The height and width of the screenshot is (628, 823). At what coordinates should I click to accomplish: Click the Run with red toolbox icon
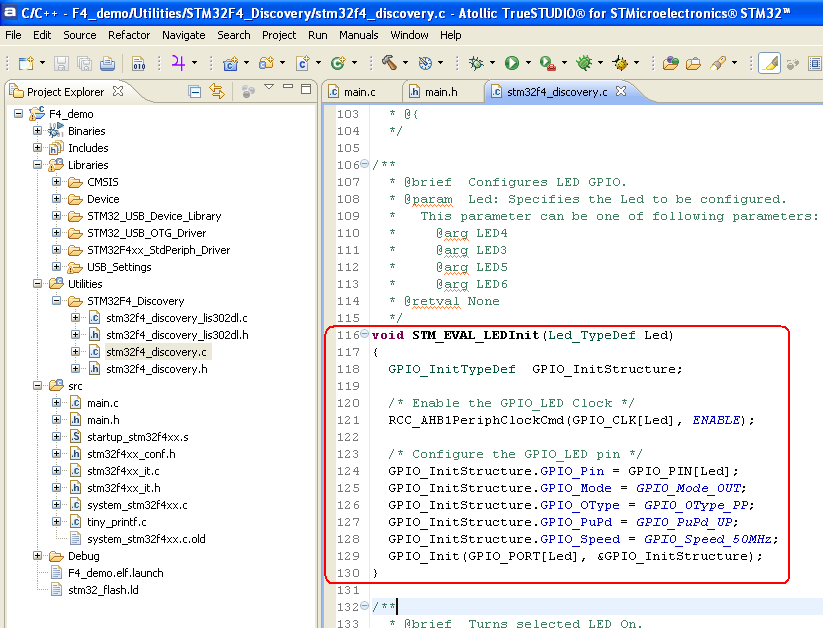pyautogui.click(x=547, y=63)
